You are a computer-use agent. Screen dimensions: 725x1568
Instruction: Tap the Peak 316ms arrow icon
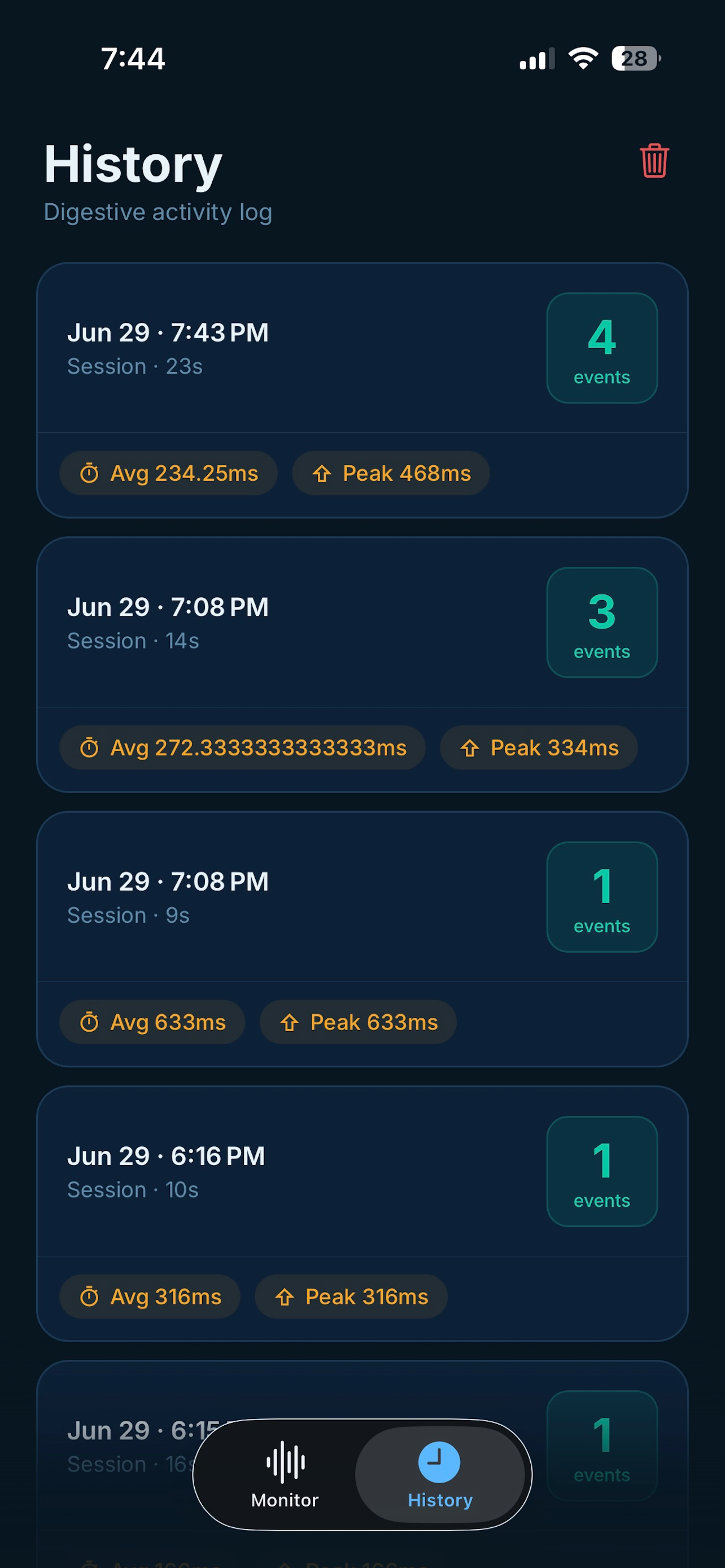pyautogui.click(x=284, y=1297)
